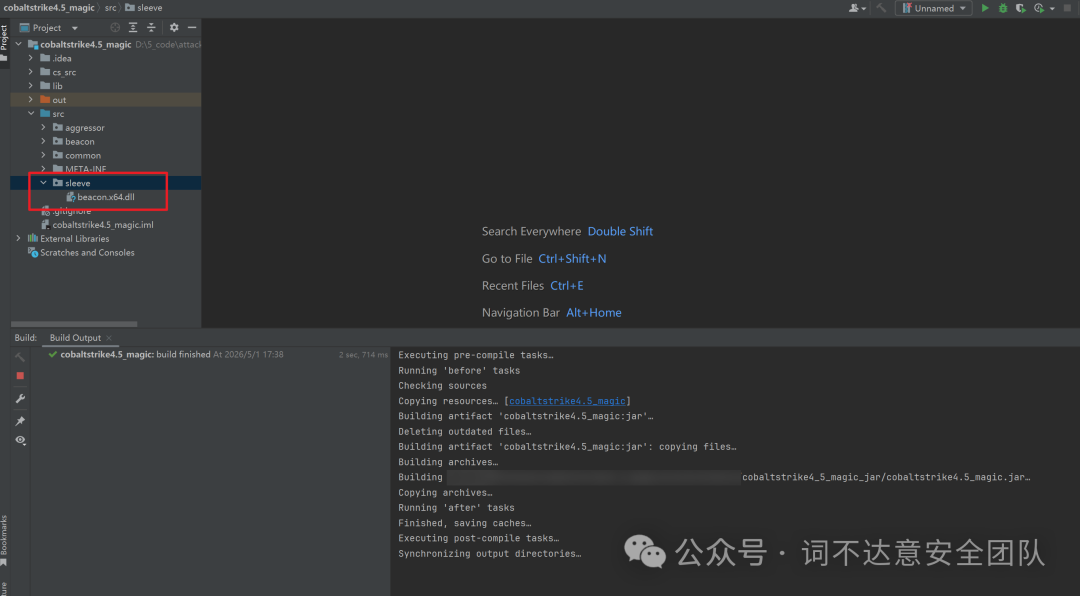The image size is (1080, 596).
Task: Click Alt+Home Navigation Bar hint
Action: coord(594,313)
